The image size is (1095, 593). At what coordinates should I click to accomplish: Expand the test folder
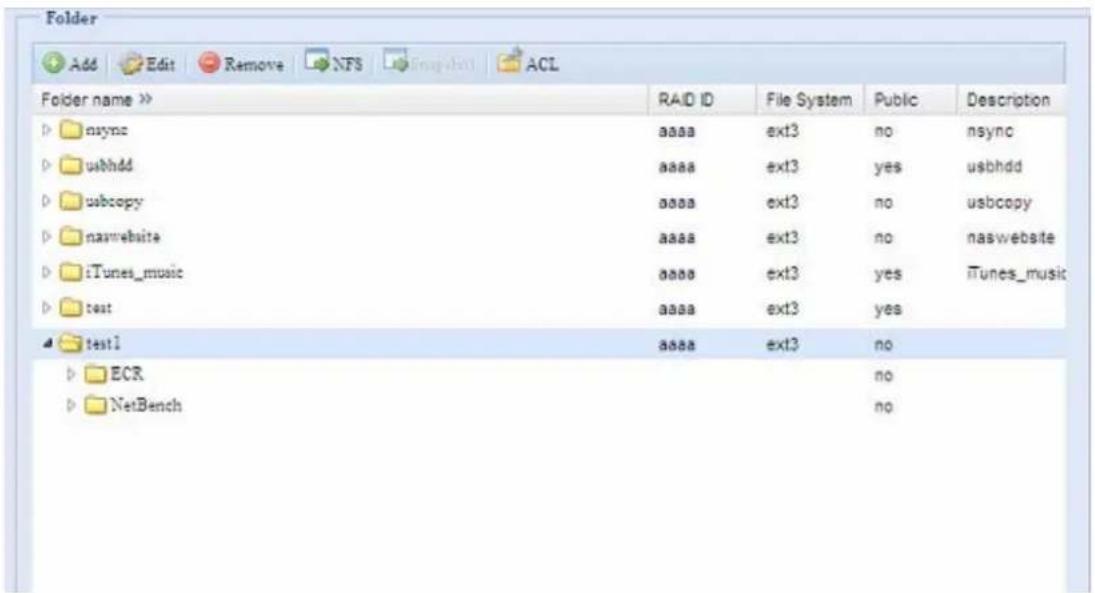(x=46, y=307)
